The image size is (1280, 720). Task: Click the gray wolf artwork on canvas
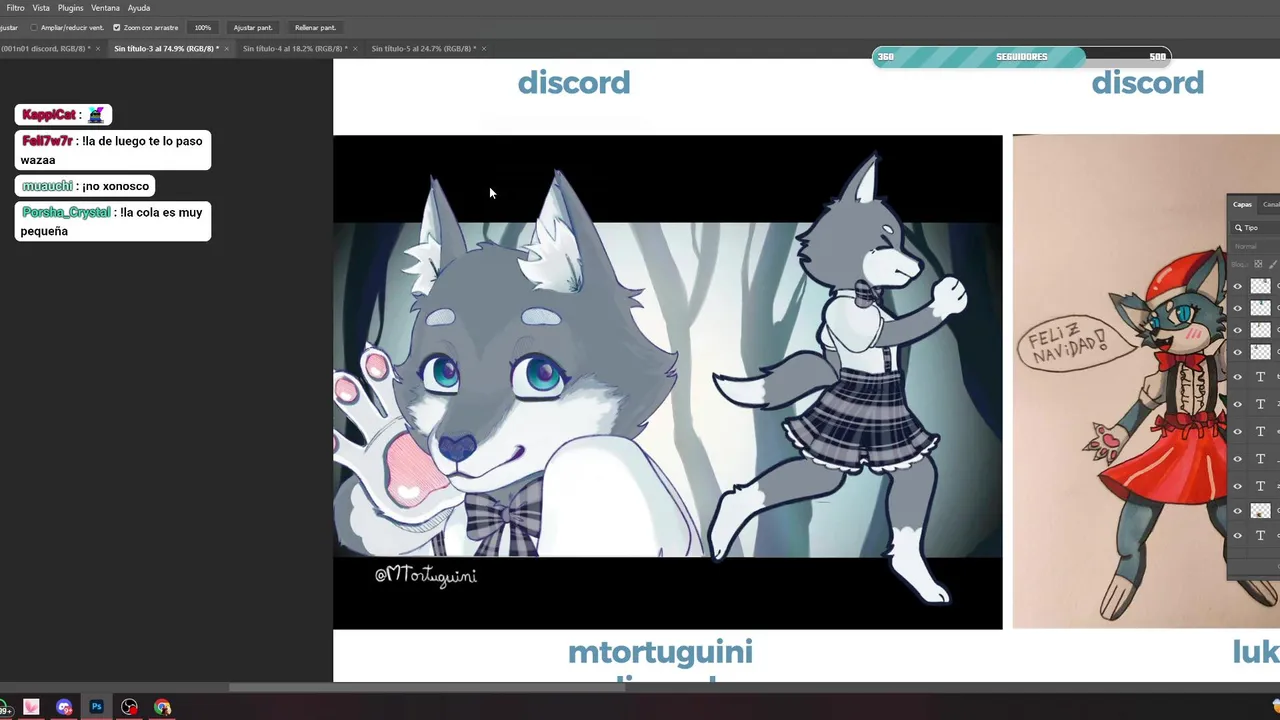(667, 382)
